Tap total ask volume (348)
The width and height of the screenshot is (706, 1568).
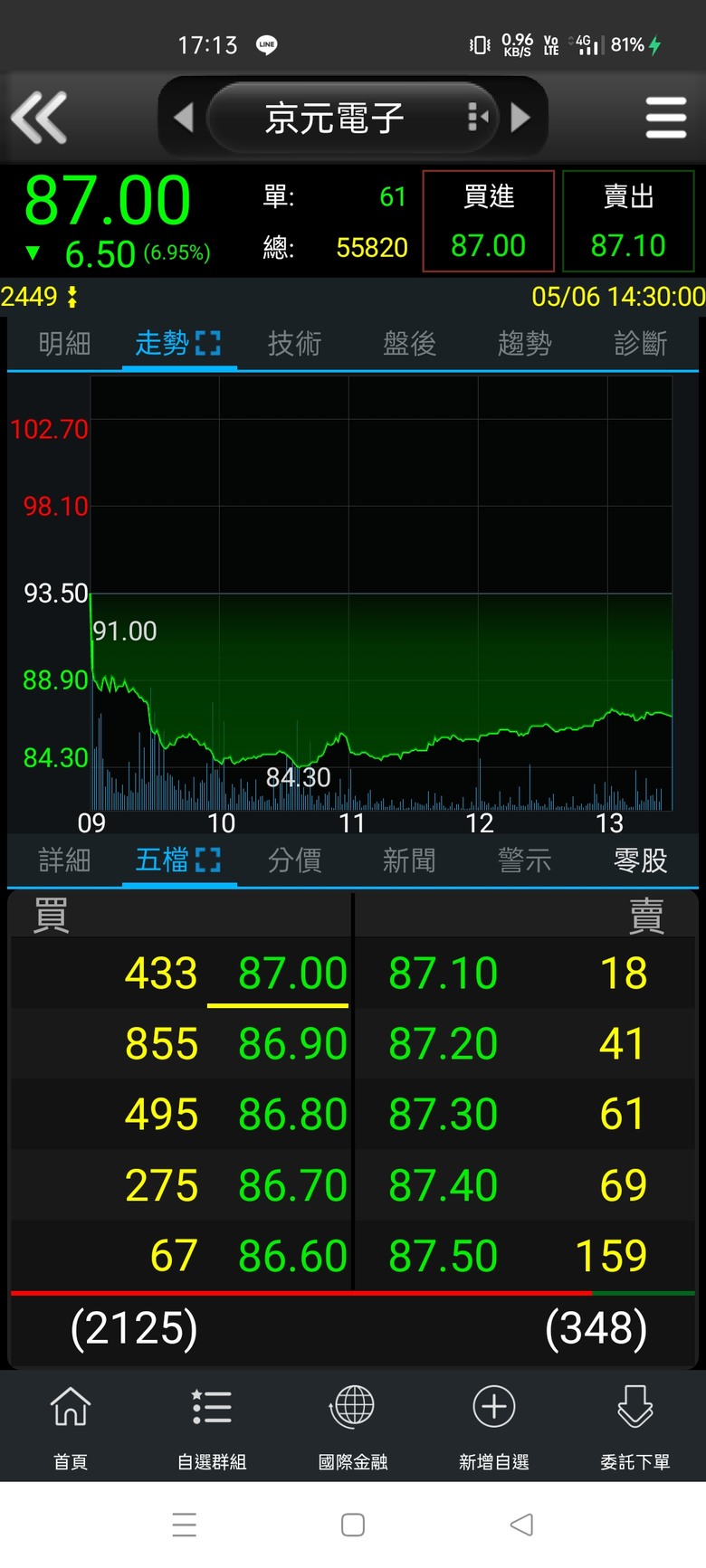[596, 1328]
